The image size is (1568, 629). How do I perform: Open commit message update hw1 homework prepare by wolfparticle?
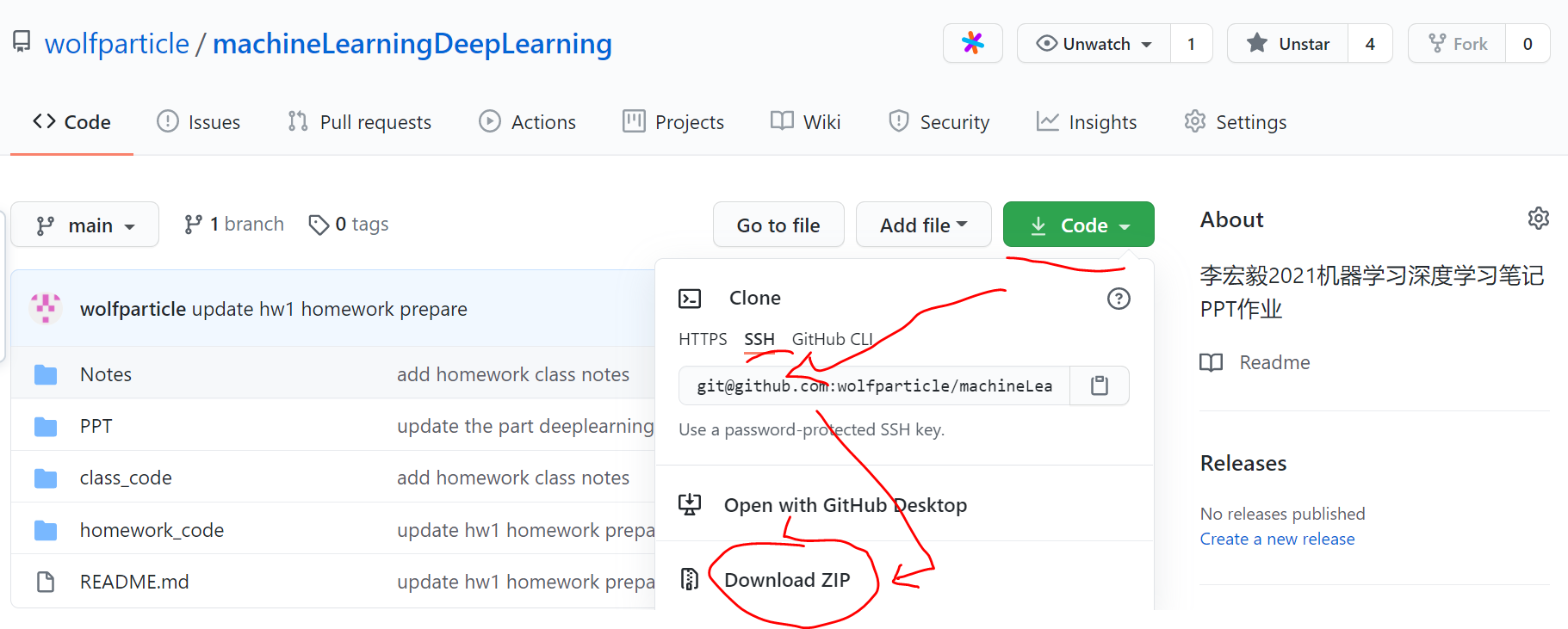(330, 309)
